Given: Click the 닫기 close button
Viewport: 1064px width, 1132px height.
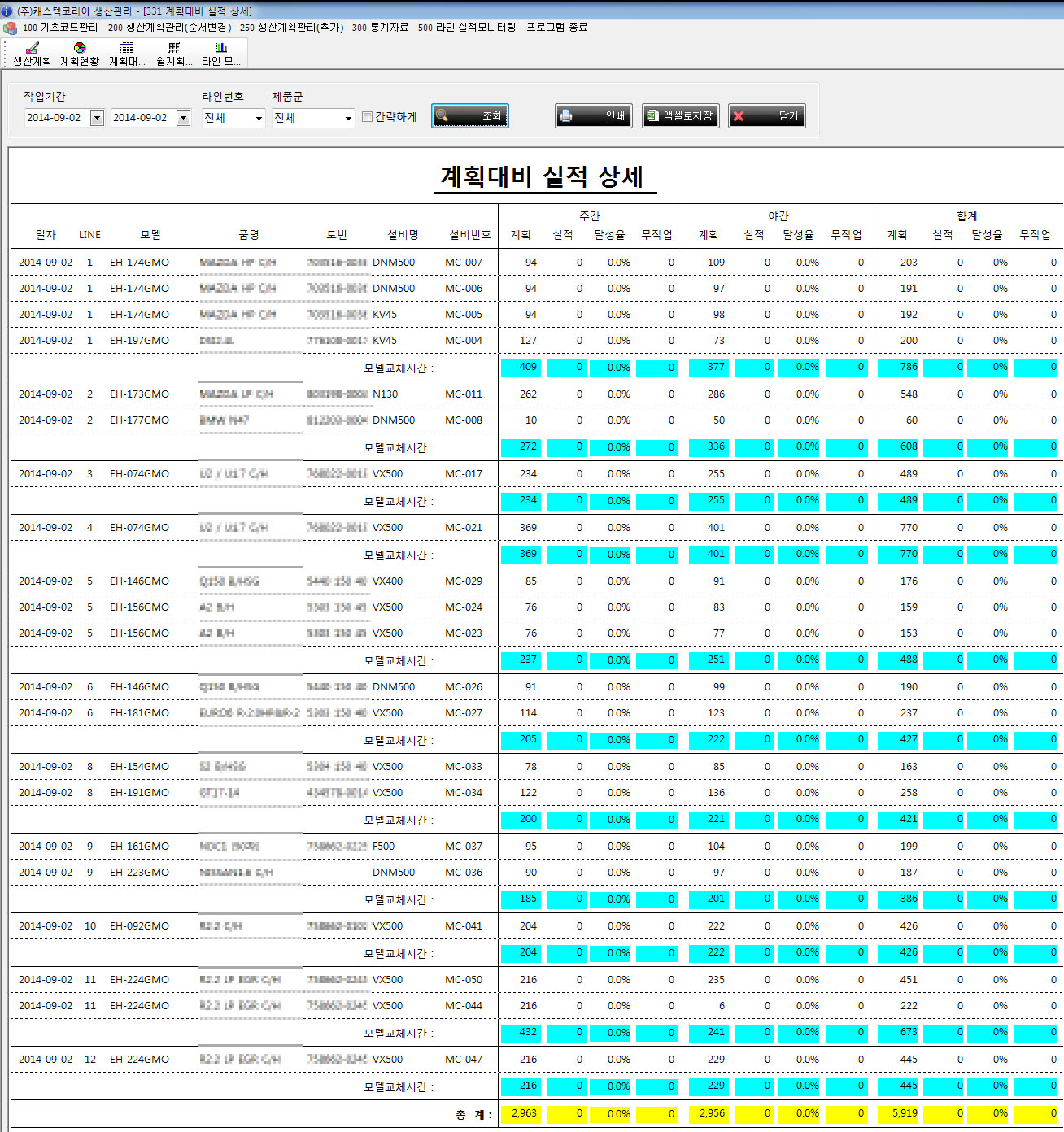Looking at the screenshot, I should [766, 115].
